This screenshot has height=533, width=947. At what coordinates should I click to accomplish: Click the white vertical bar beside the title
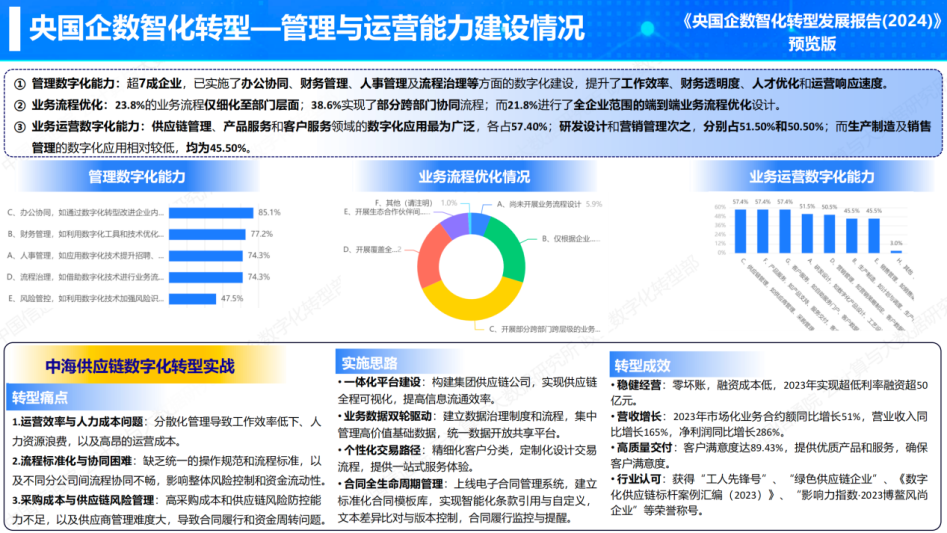[x=14, y=27]
